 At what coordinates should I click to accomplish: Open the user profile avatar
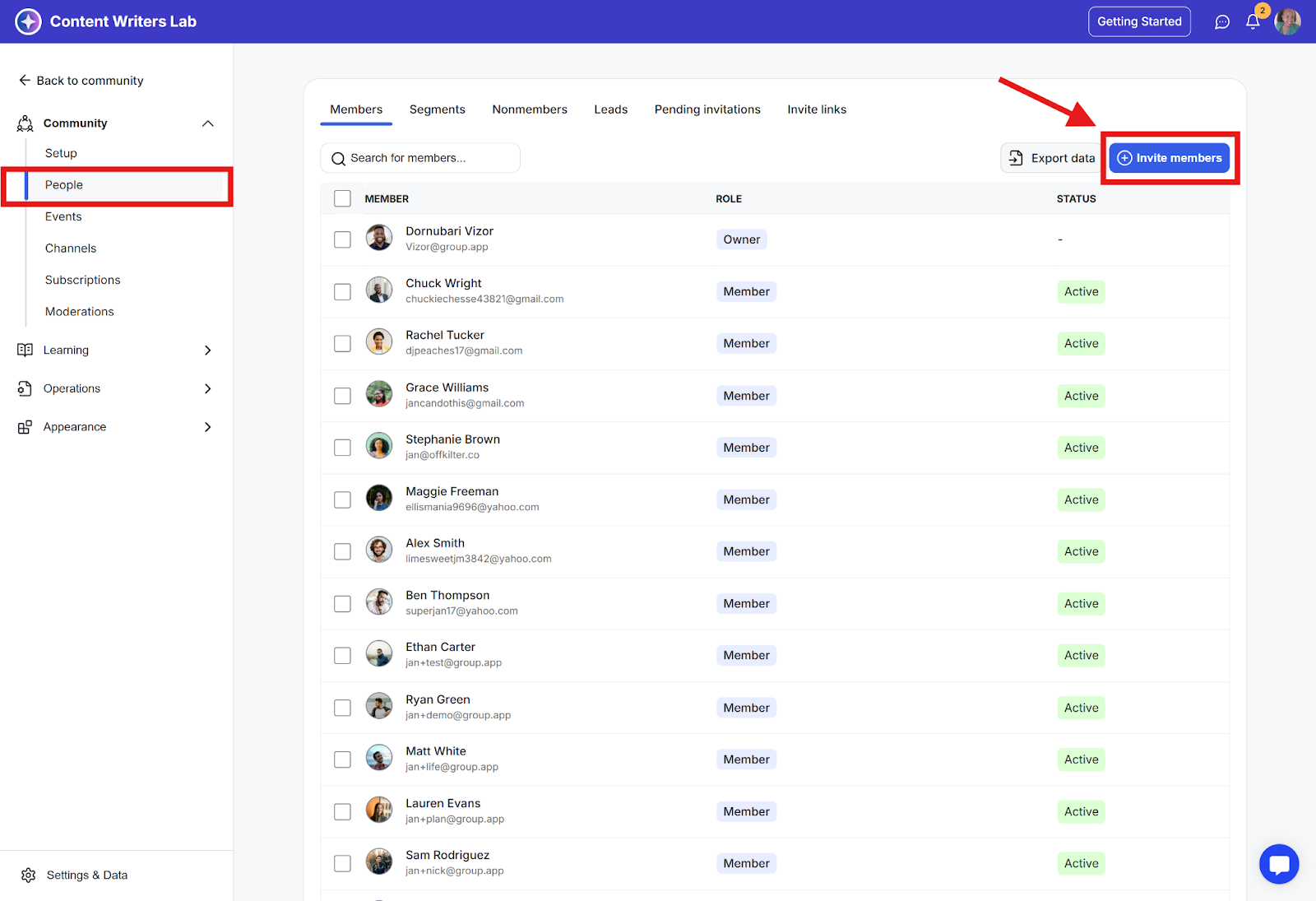click(x=1287, y=22)
